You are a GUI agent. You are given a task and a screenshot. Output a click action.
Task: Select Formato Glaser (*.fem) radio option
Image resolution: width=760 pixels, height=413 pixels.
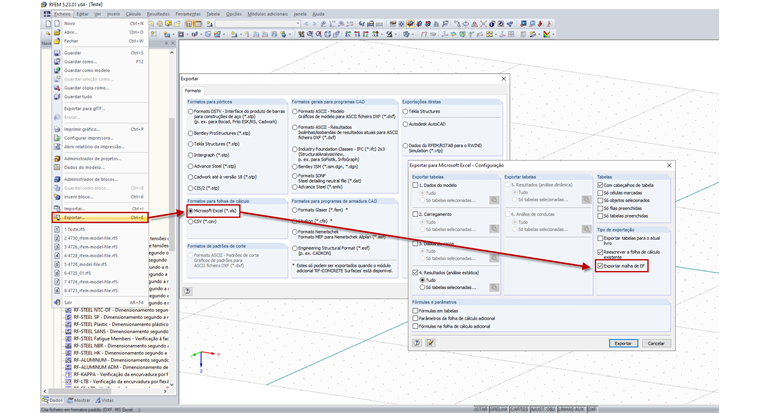click(295, 210)
